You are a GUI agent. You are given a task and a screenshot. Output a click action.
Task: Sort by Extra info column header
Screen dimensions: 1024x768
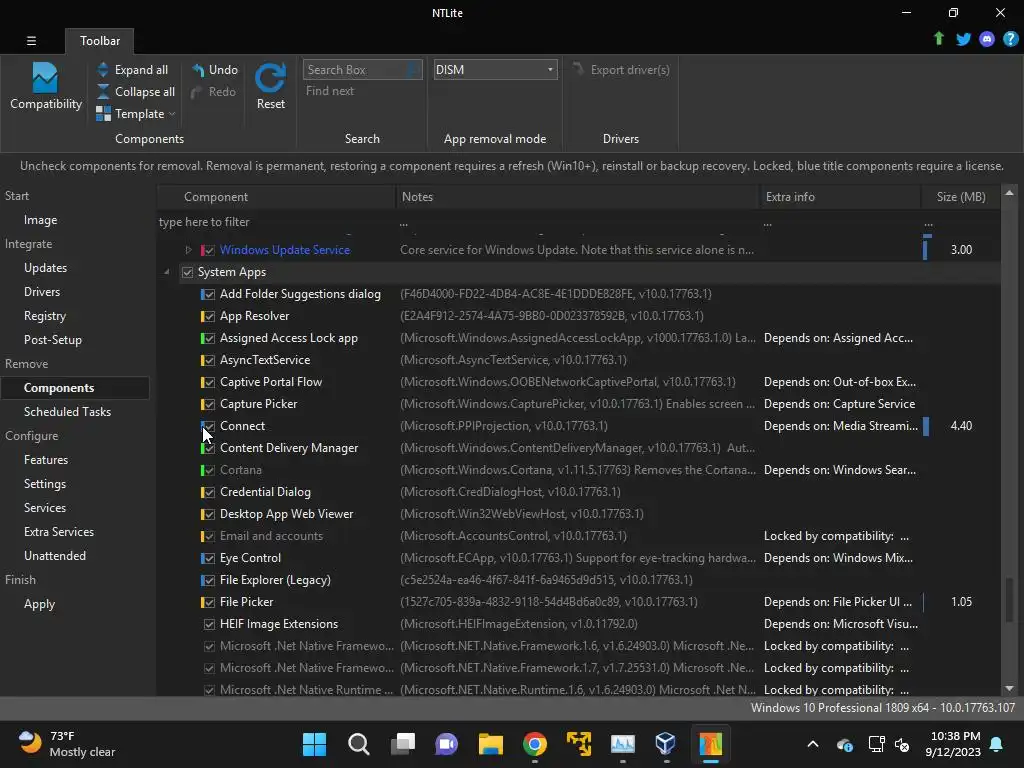(840, 197)
